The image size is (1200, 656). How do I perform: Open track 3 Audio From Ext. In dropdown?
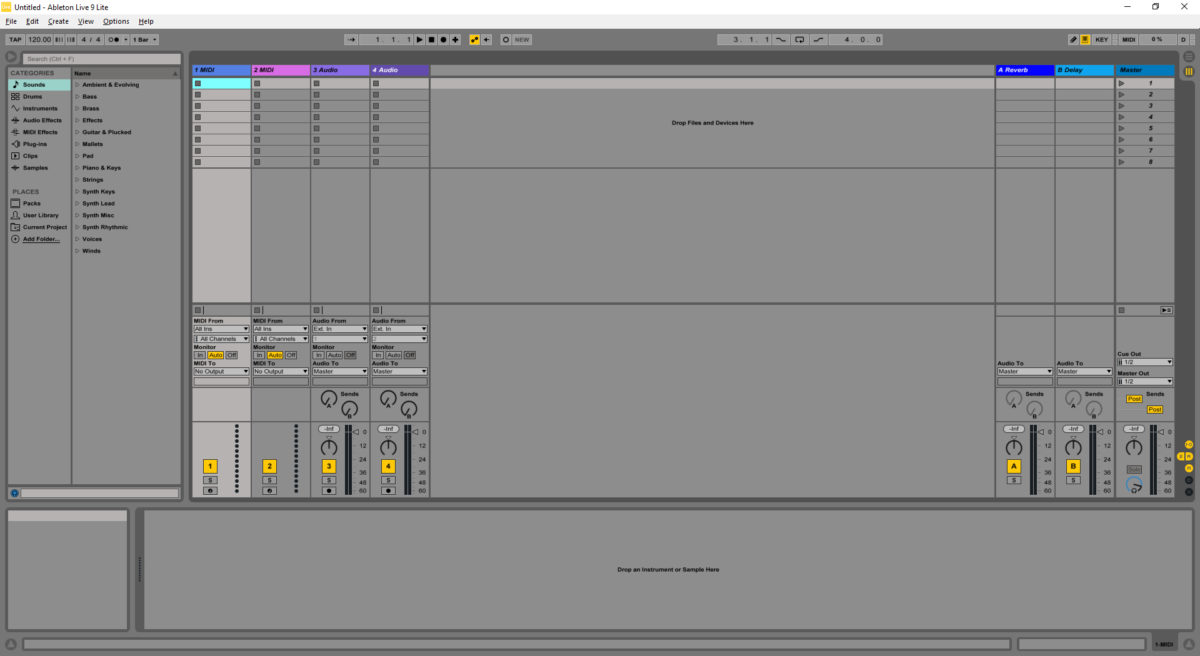pyautogui.click(x=340, y=328)
